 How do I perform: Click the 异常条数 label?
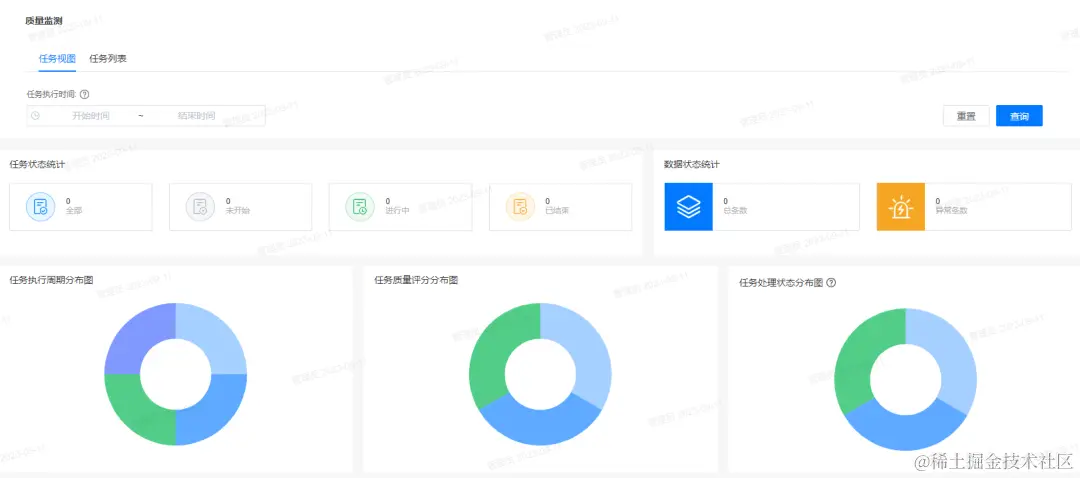tap(951, 211)
